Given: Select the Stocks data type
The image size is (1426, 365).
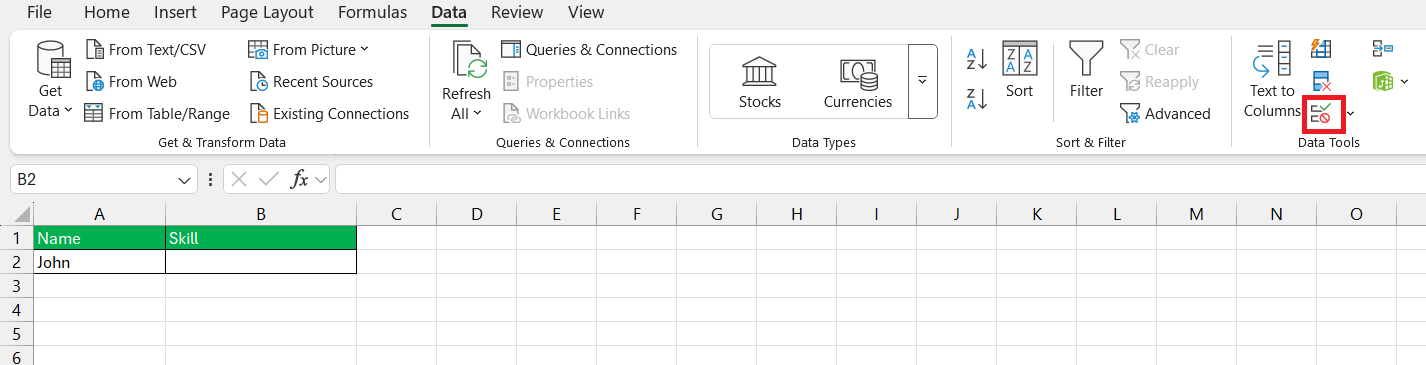Looking at the screenshot, I should tap(760, 82).
